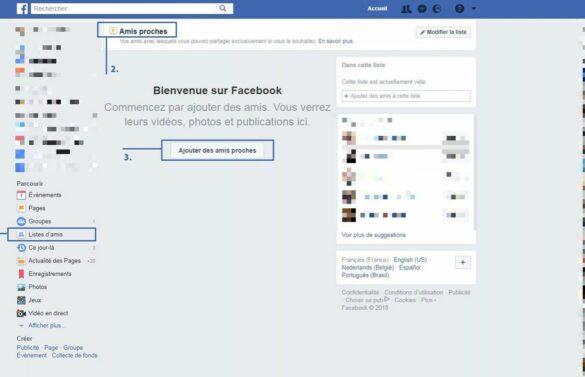Click the Pages flag icon
The width and height of the screenshot is (585, 377).
point(21,208)
